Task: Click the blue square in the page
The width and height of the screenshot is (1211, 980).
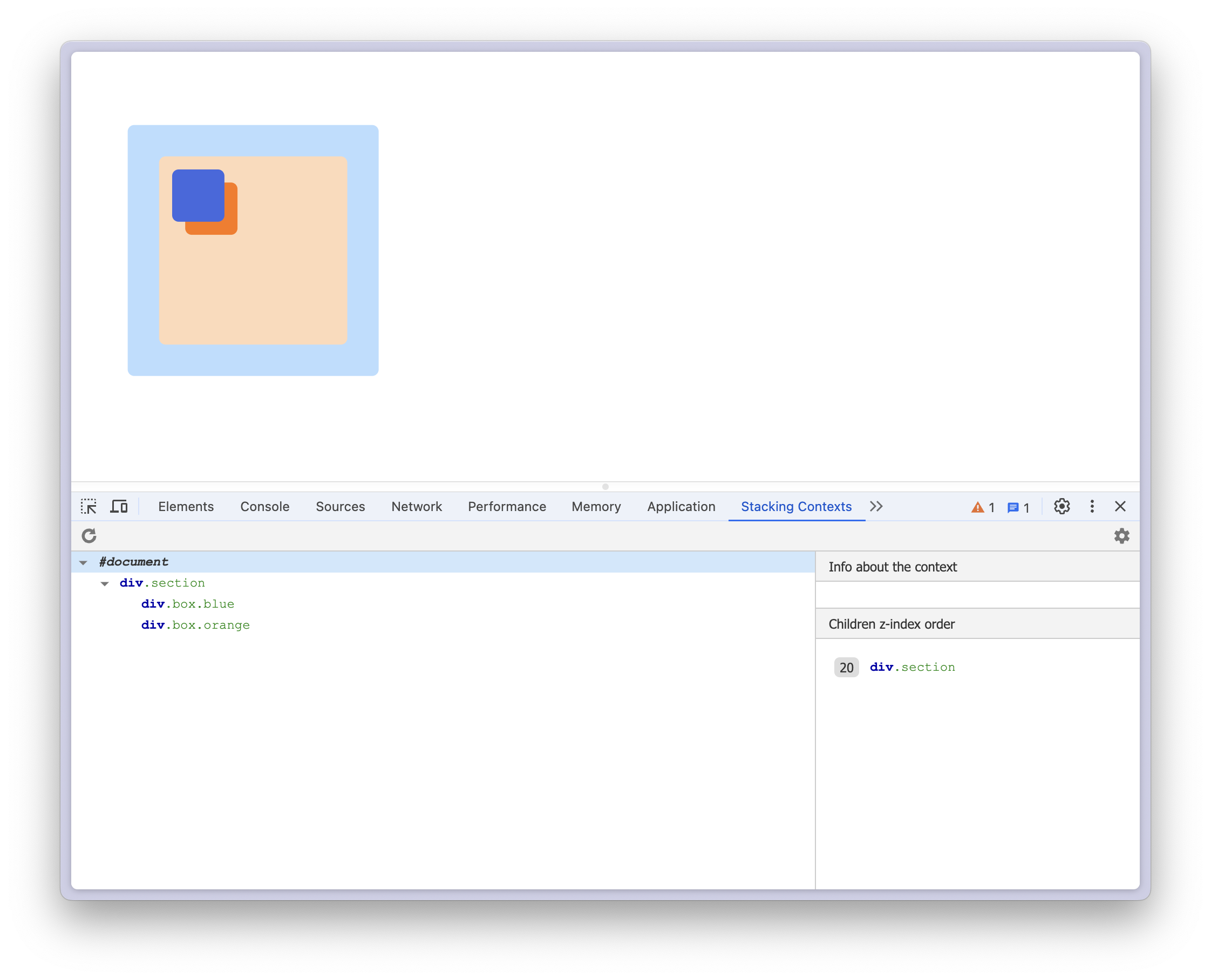Action: [x=198, y=195]
